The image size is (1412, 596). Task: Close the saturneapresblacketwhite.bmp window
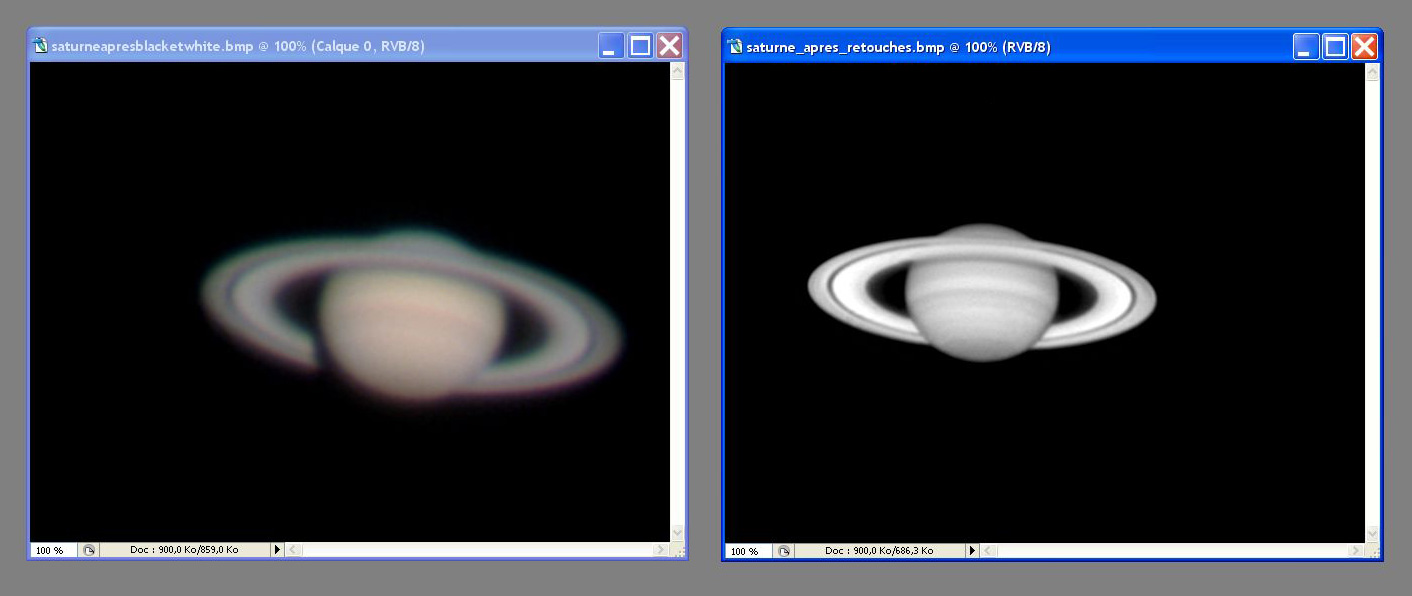[669, 46]
